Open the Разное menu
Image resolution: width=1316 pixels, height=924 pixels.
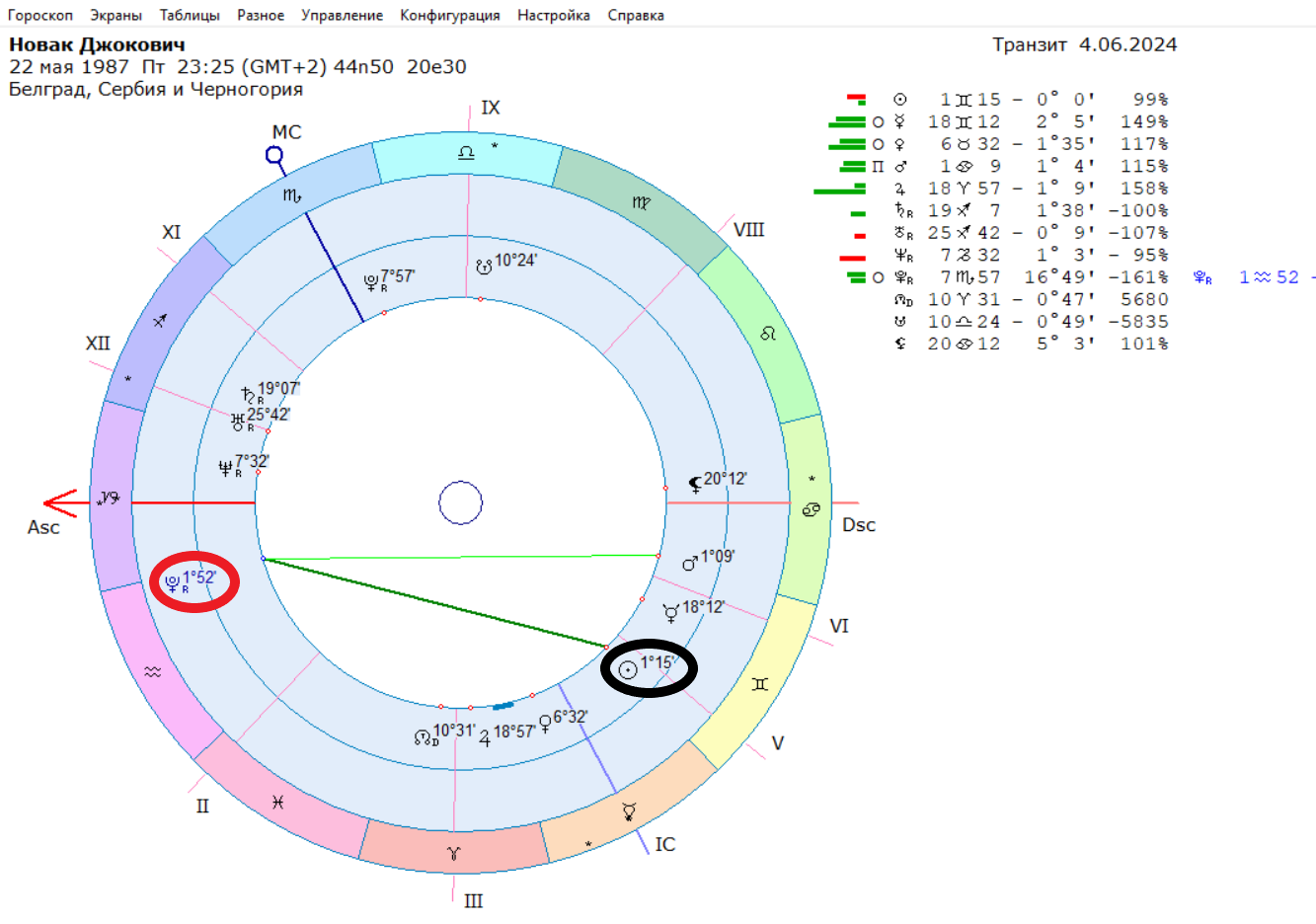click(261, 15)
